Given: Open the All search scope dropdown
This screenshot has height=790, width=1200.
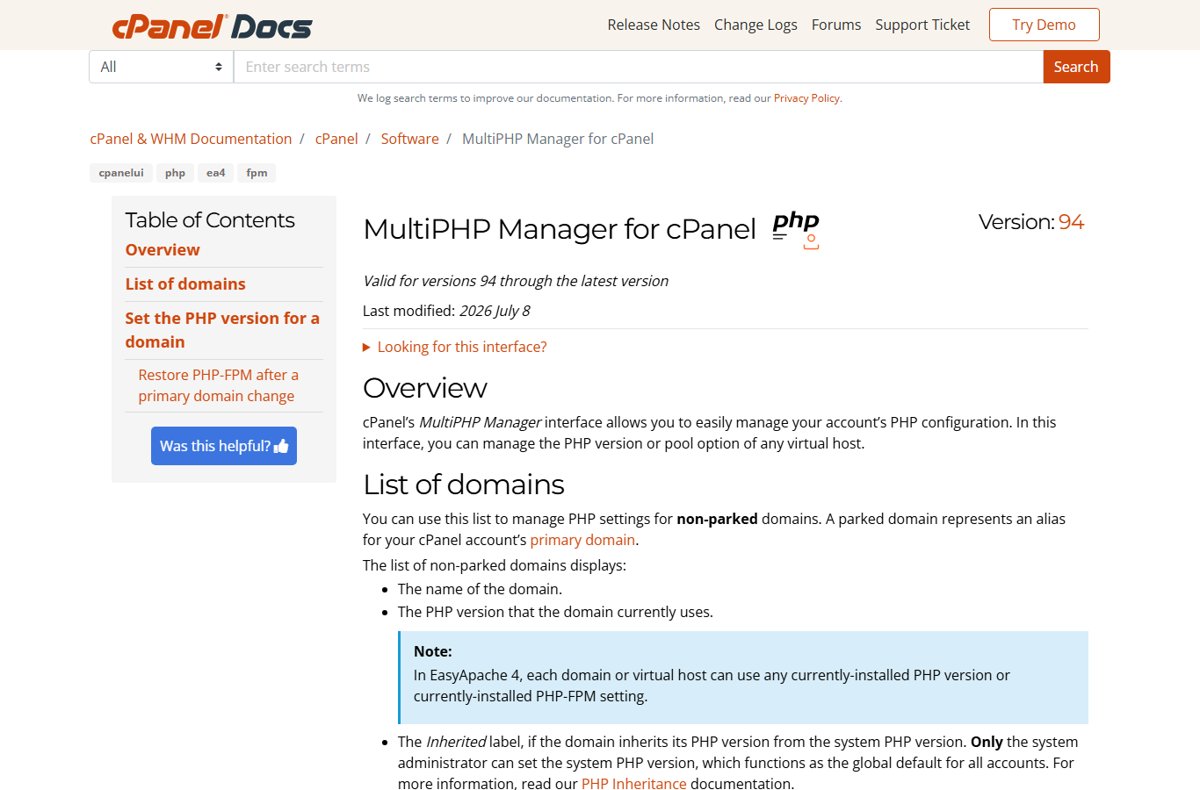Looking at the screenshot, I should [x=161, y=67].
